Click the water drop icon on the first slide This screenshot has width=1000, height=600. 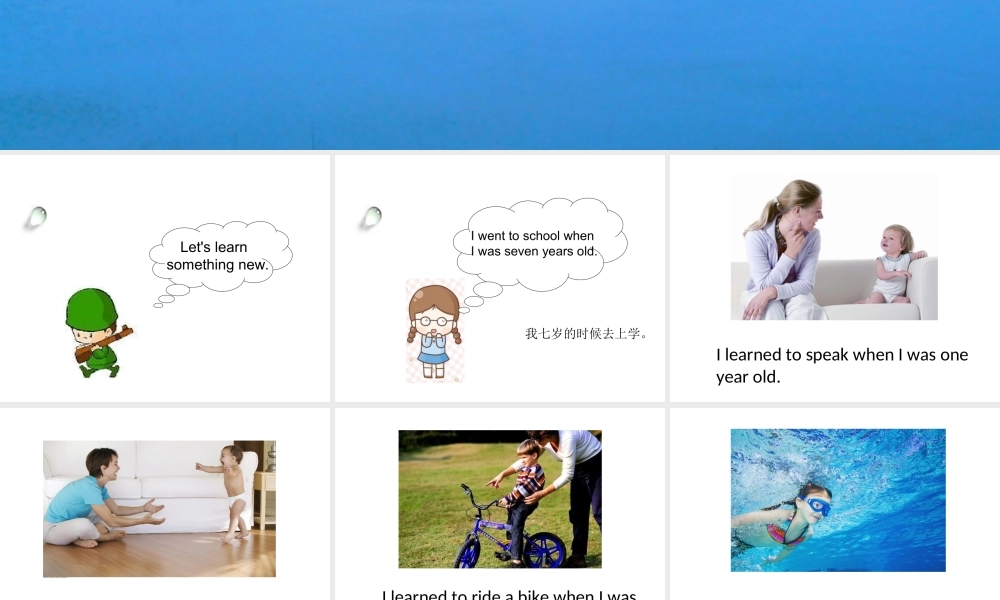pyautogui.click(x=37, y=216)
